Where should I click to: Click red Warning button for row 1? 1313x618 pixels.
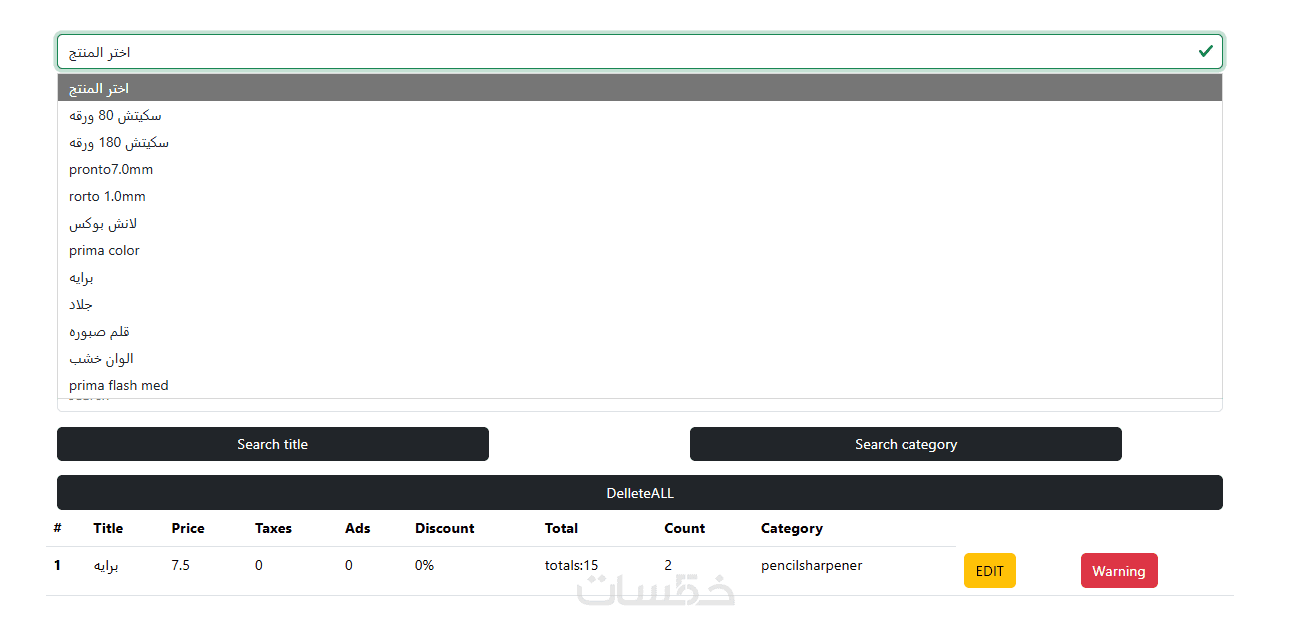1119,571
